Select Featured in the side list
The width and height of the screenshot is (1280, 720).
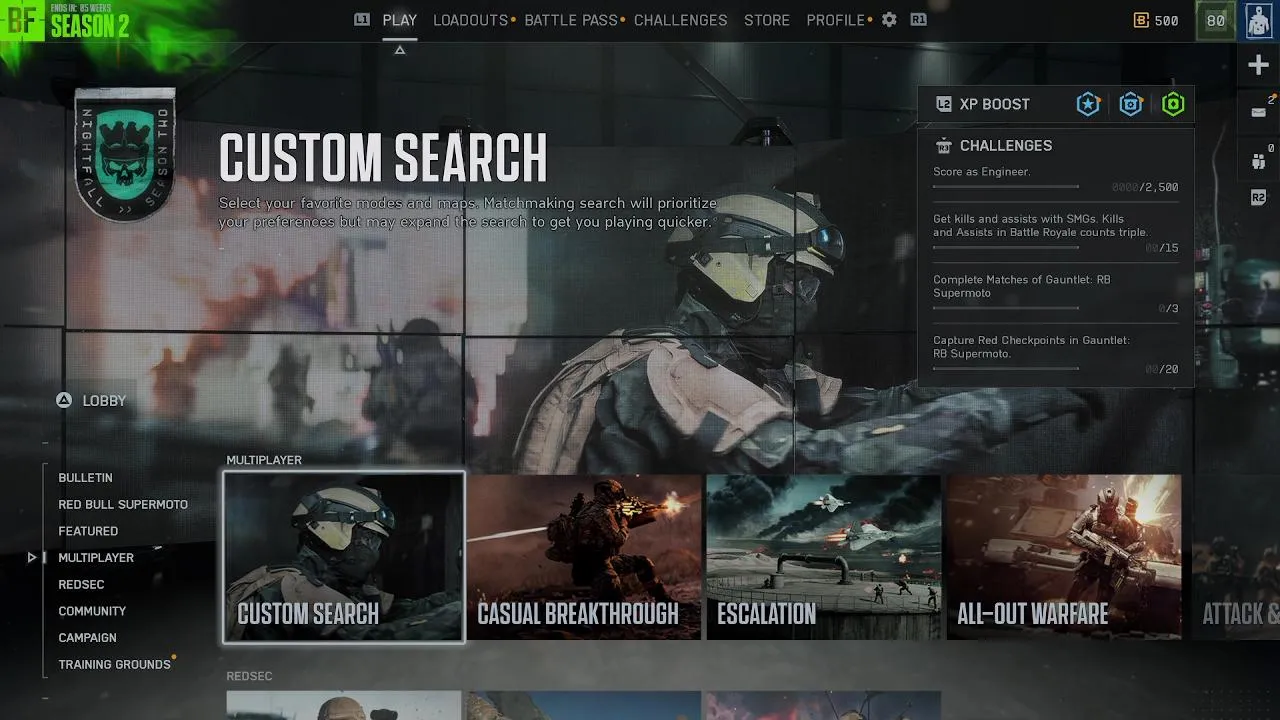88,531
